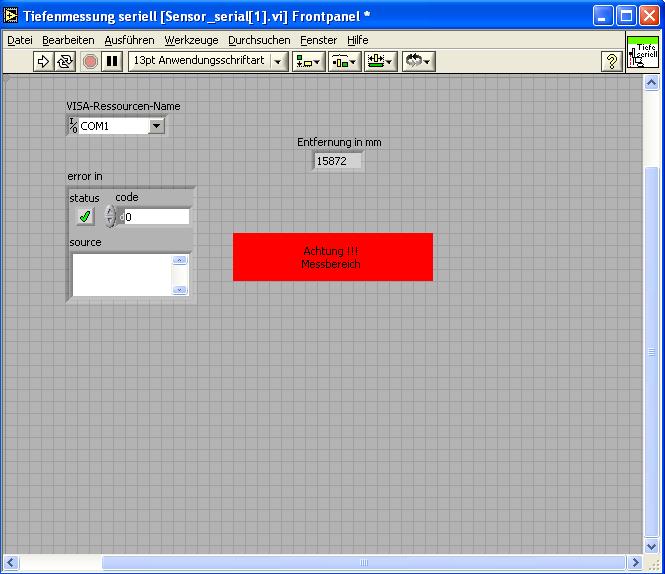Click vertical scrollbar down arrow
The image size is (665, 574).
651,546
